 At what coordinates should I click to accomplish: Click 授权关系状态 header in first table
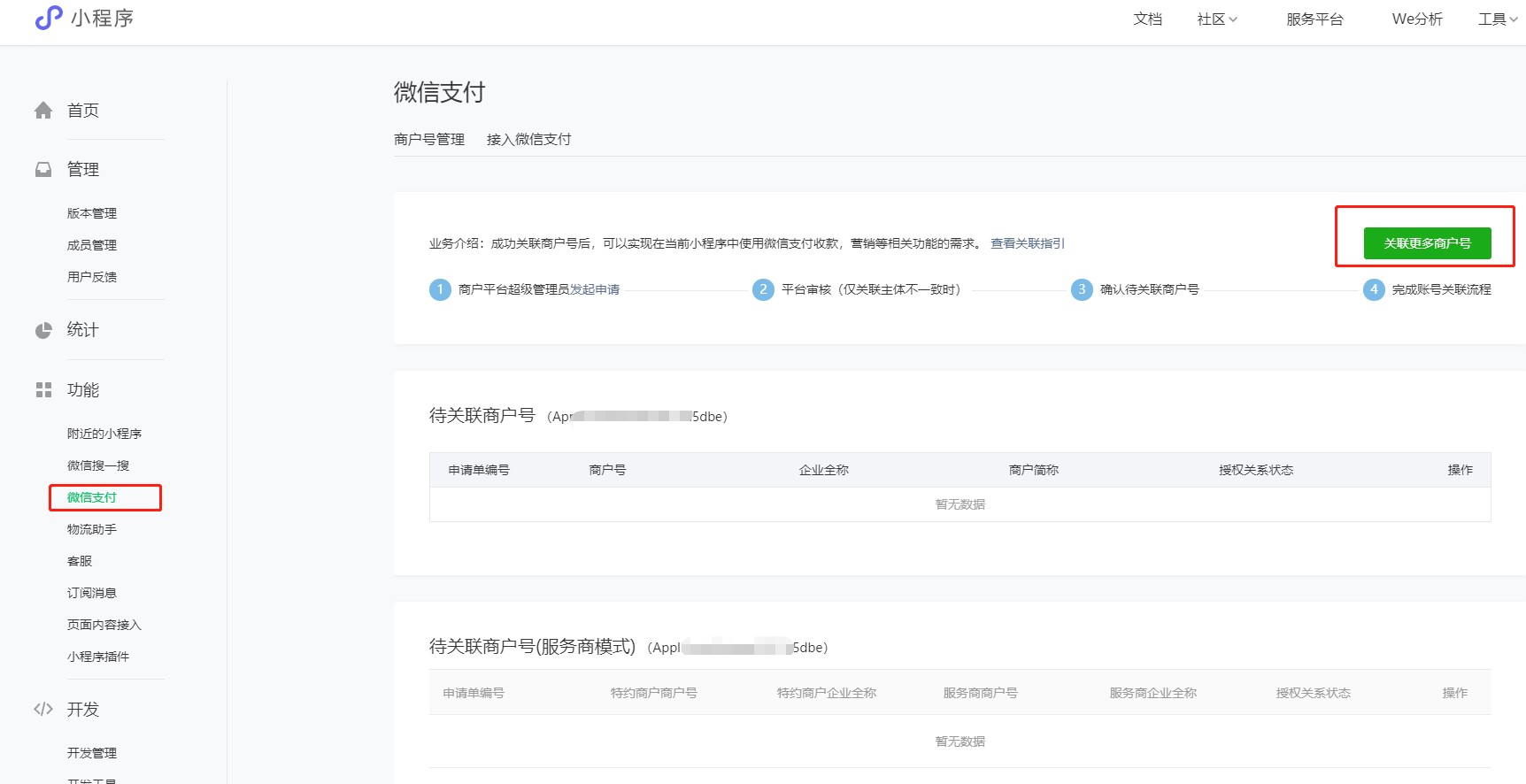(1256, 470)
